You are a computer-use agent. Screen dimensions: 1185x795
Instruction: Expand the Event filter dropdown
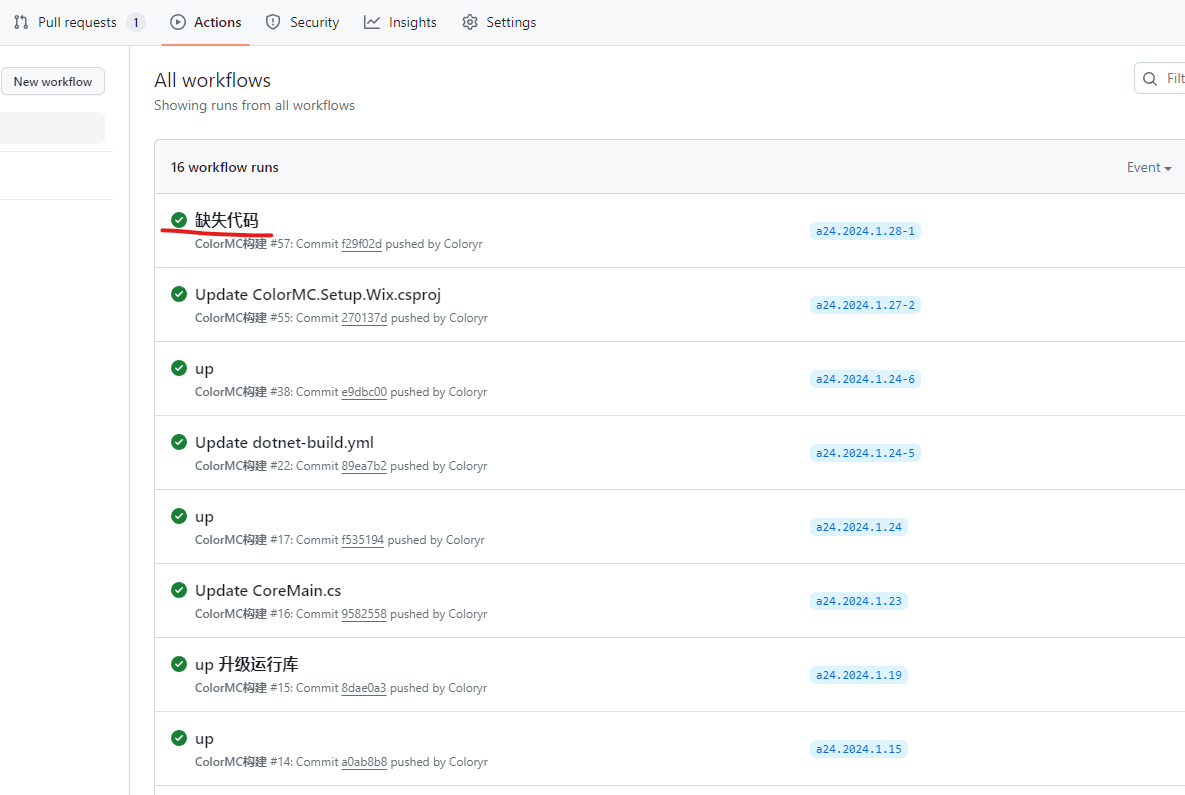coord(1148,168)
